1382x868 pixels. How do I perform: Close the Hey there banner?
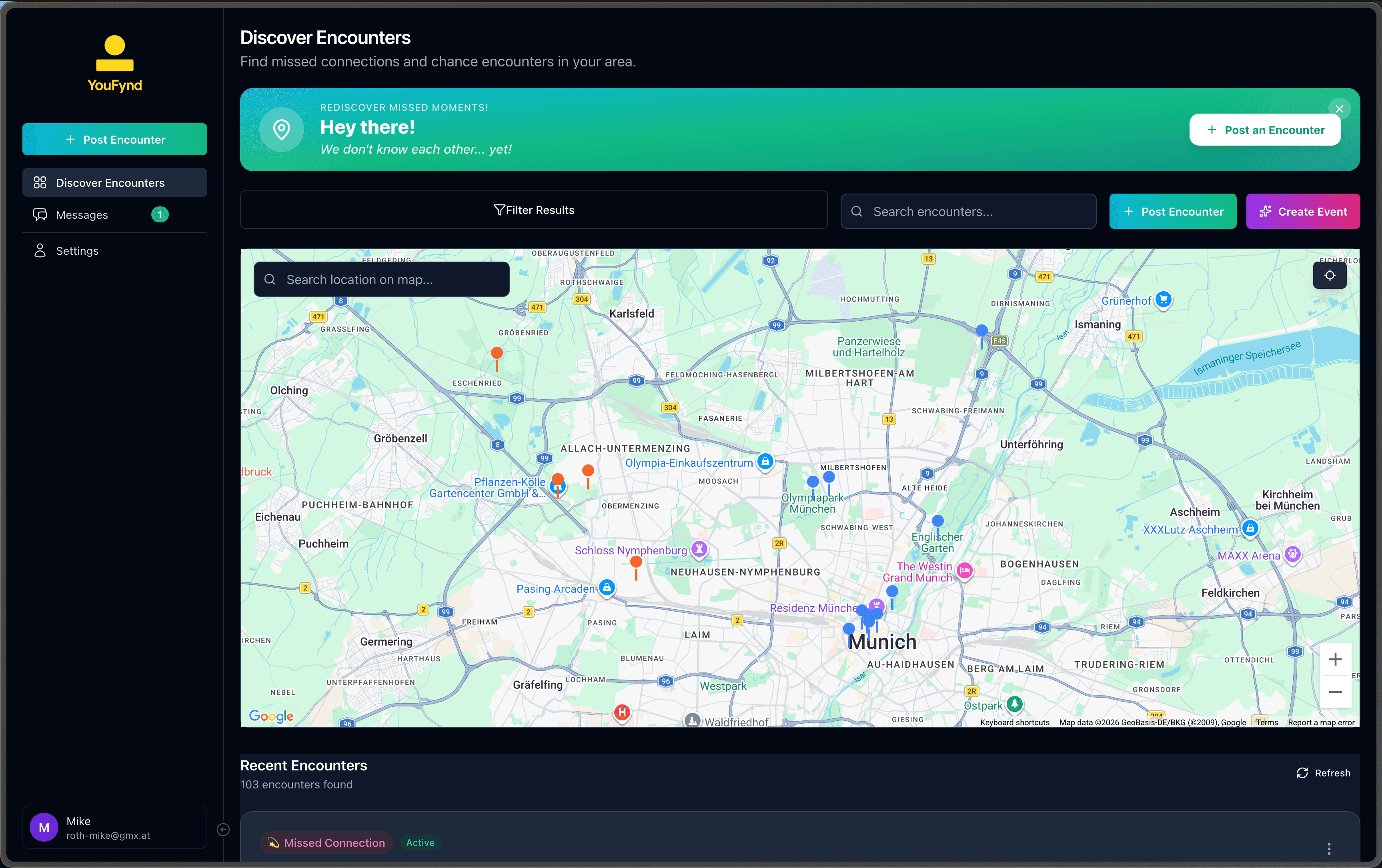point(1340,109)
